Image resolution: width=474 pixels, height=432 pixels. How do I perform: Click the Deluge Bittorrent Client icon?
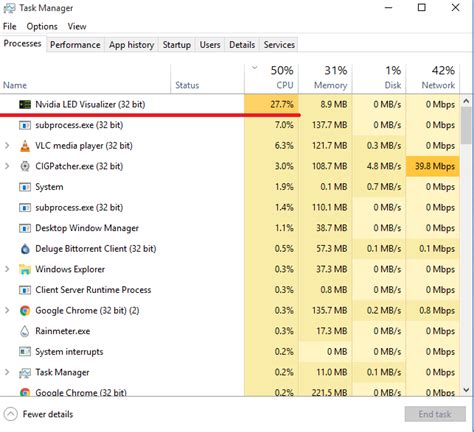pyautogui.click(x=25, y=249)
